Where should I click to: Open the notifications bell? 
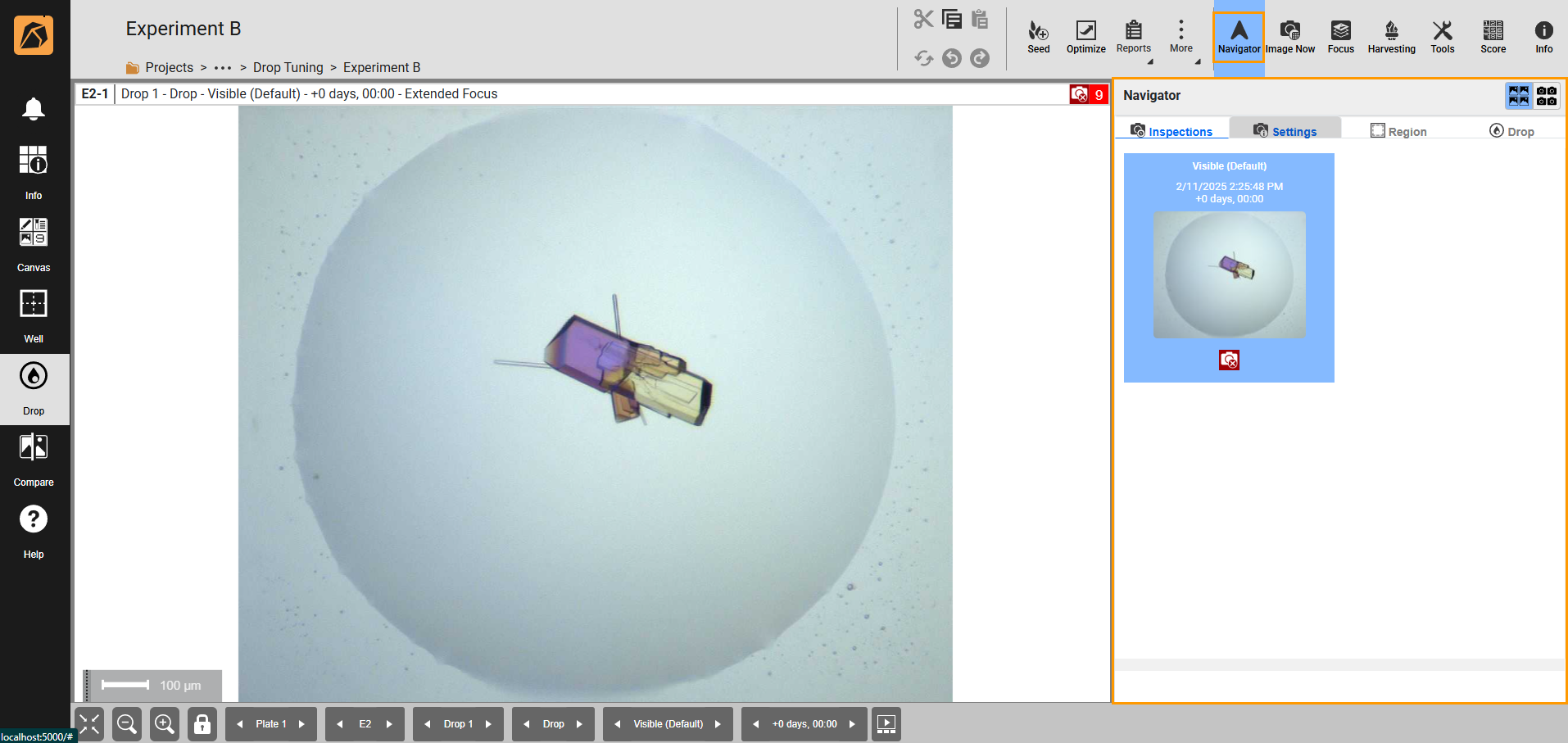[x=34, y=108]
